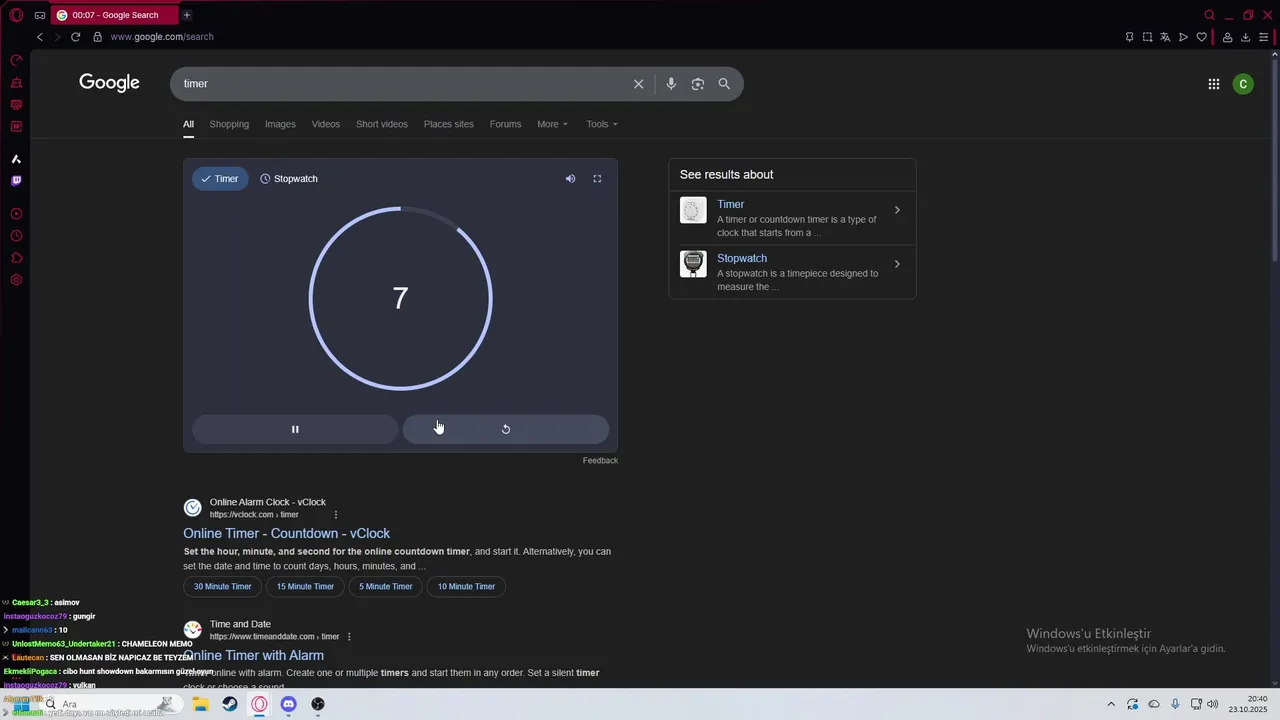Viewport: 1280px width, 720px height.
Task: Open Discord from the taskbar
Action: pyautogui.click(x=289, y=704)
